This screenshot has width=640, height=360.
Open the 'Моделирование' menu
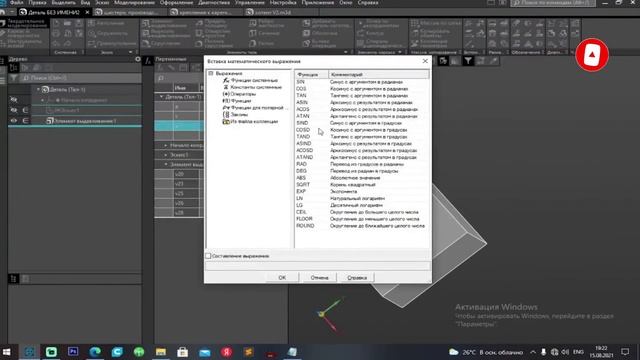134,2
